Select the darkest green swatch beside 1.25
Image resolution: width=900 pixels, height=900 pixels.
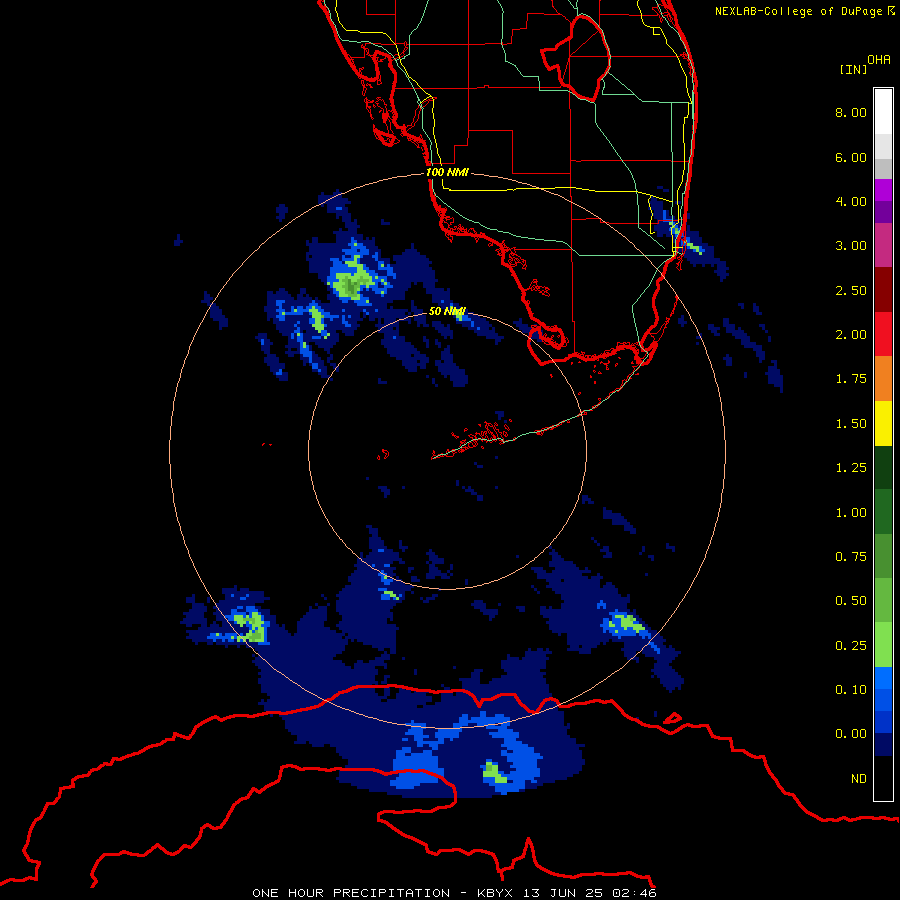(x=883, y=468)
